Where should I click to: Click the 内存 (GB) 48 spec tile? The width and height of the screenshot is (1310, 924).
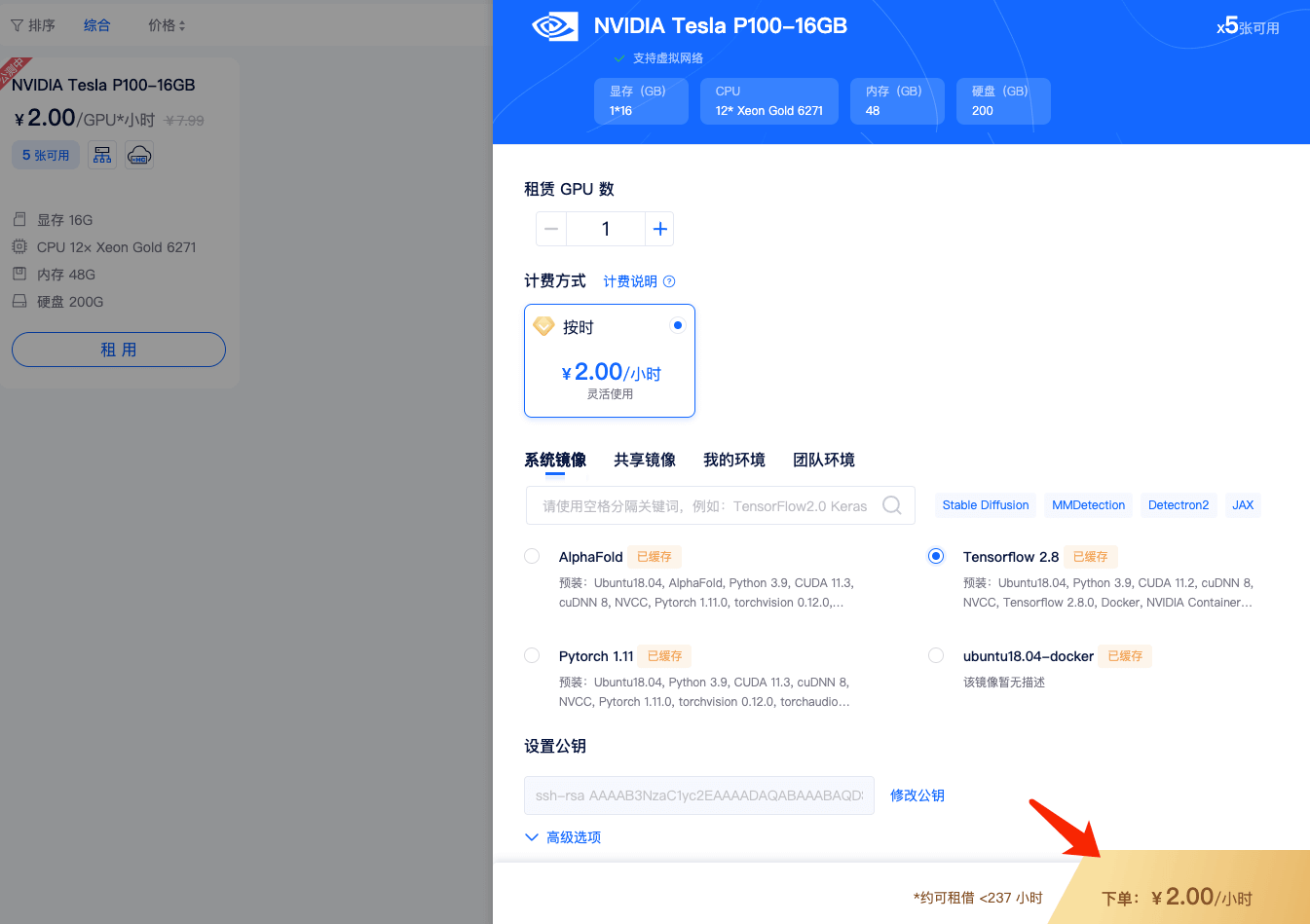coord(897,101)
